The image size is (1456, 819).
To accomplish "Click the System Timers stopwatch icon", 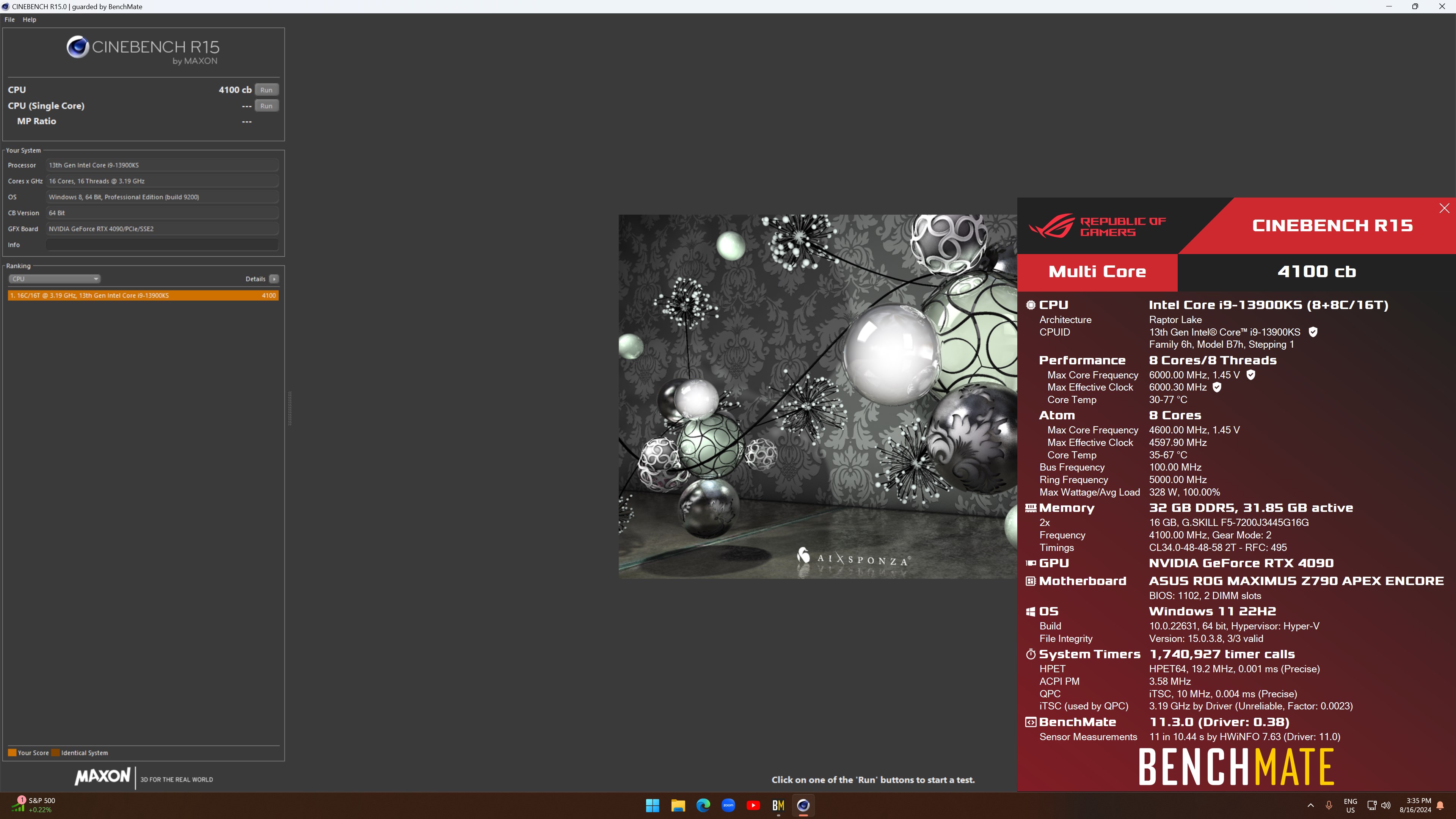I will (x=1031, y=654).
